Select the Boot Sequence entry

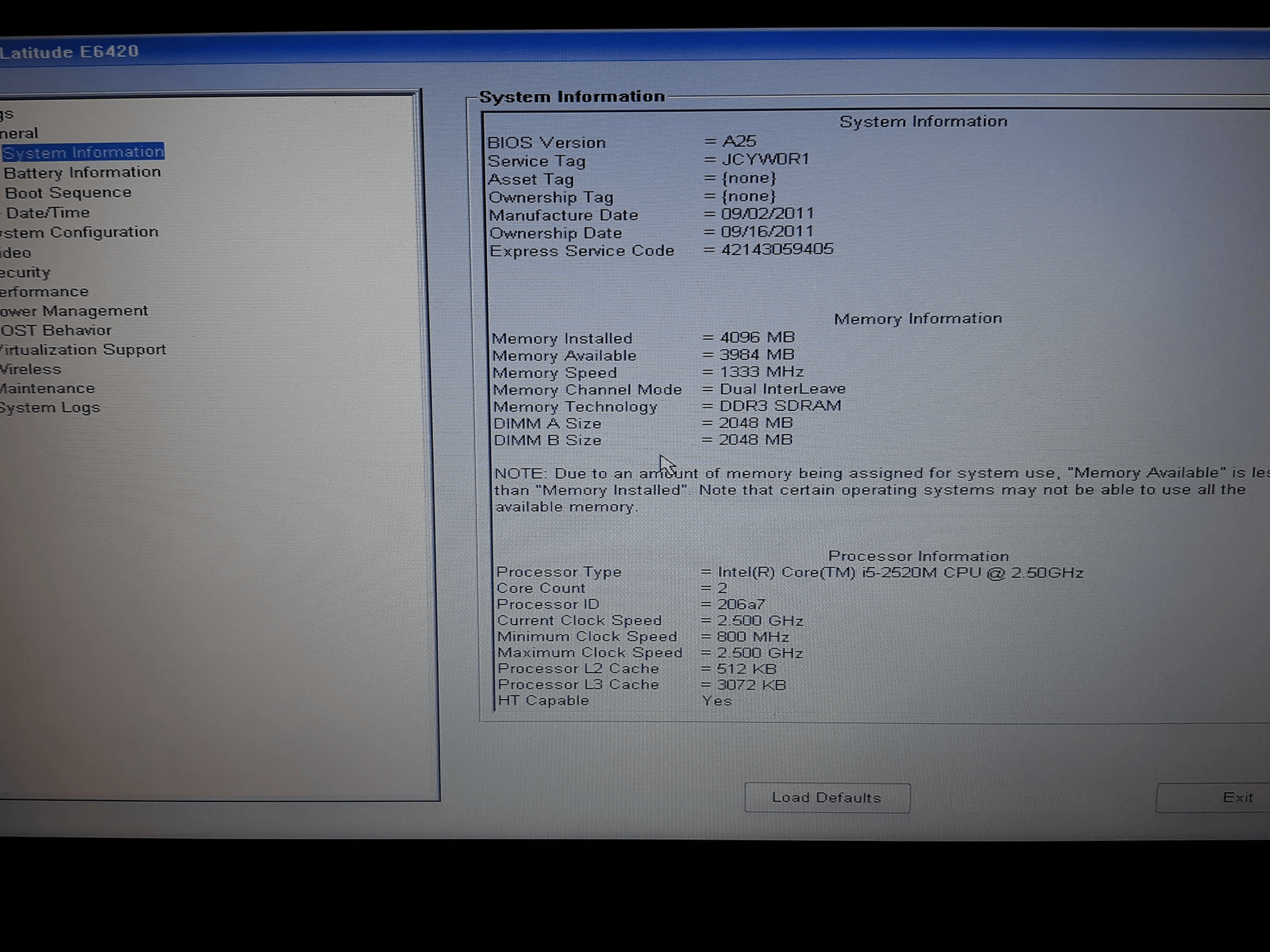[x=68, y=193]
